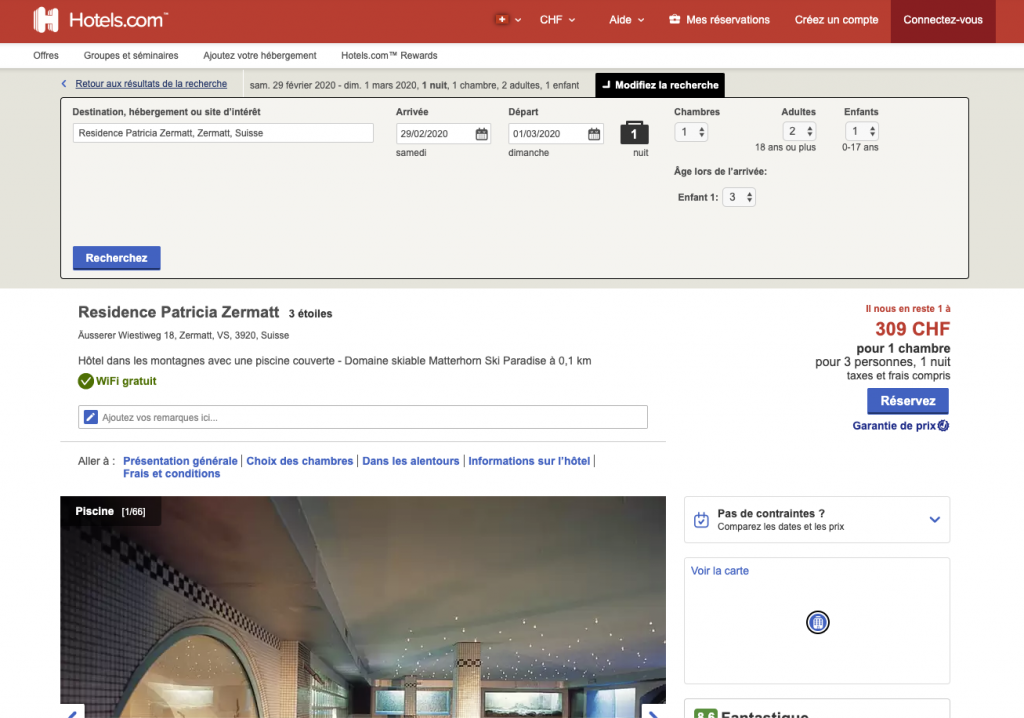This screenshot has height=718, width=1024.
Task: Click the 1 nuit night counter icon
Action: pyautogui.click(x=634, y=133)
